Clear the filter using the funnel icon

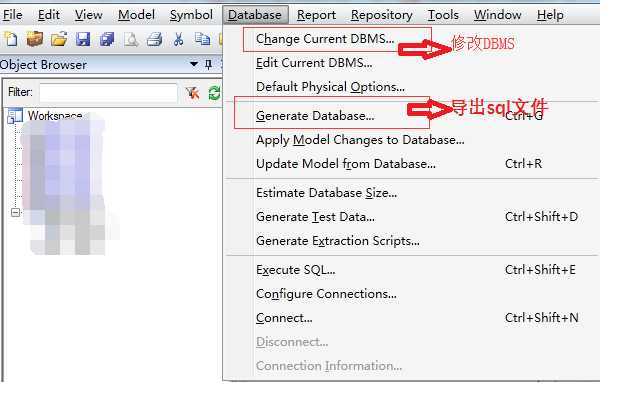[x=193, y=93]
